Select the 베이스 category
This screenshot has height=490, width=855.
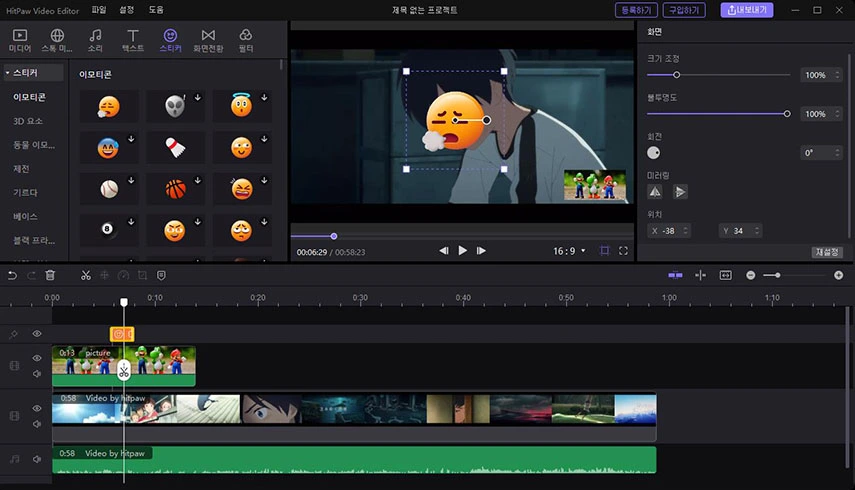[x=25, y=216]
